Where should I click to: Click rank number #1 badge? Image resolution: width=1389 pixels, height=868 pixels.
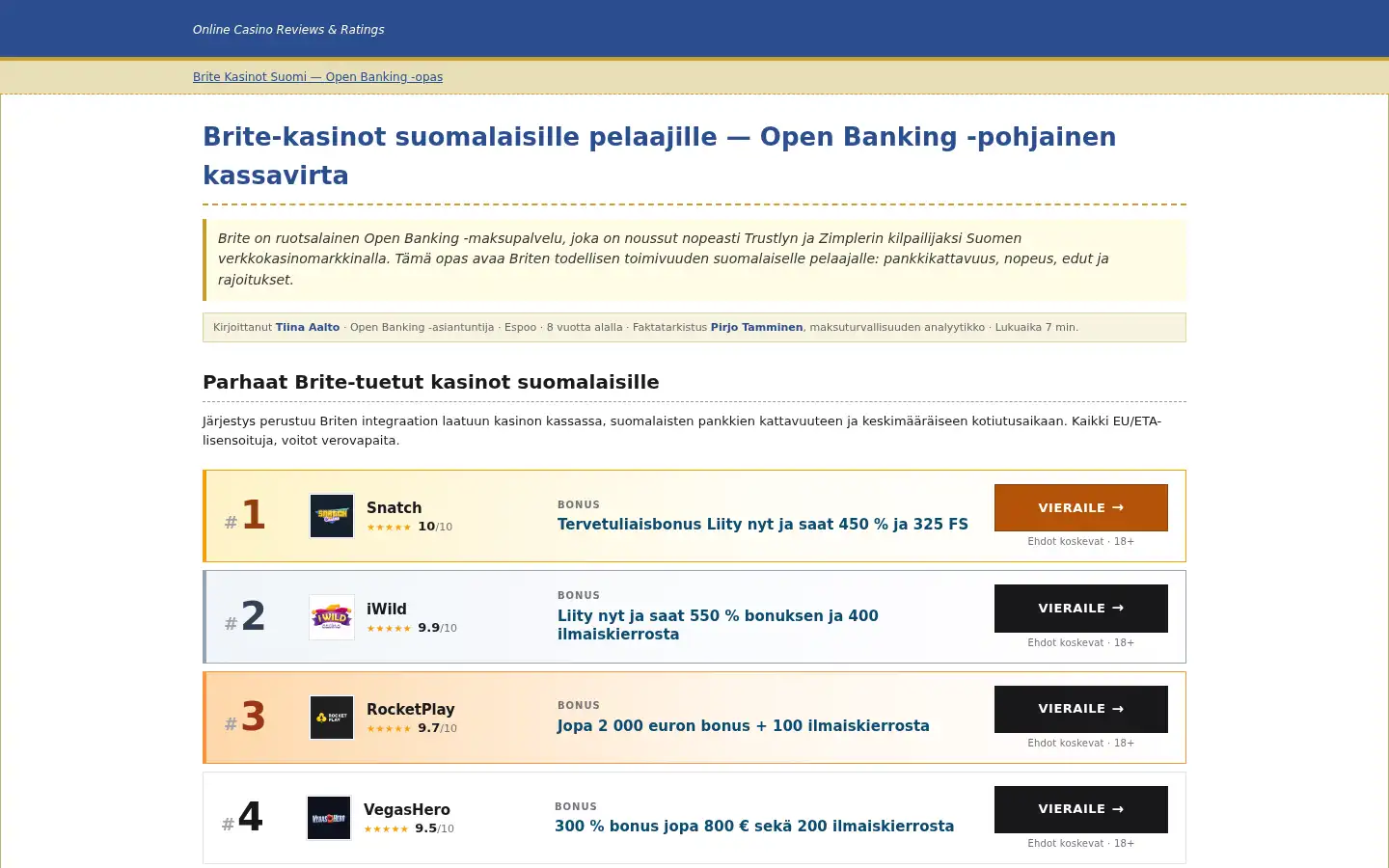click(245, 516)
